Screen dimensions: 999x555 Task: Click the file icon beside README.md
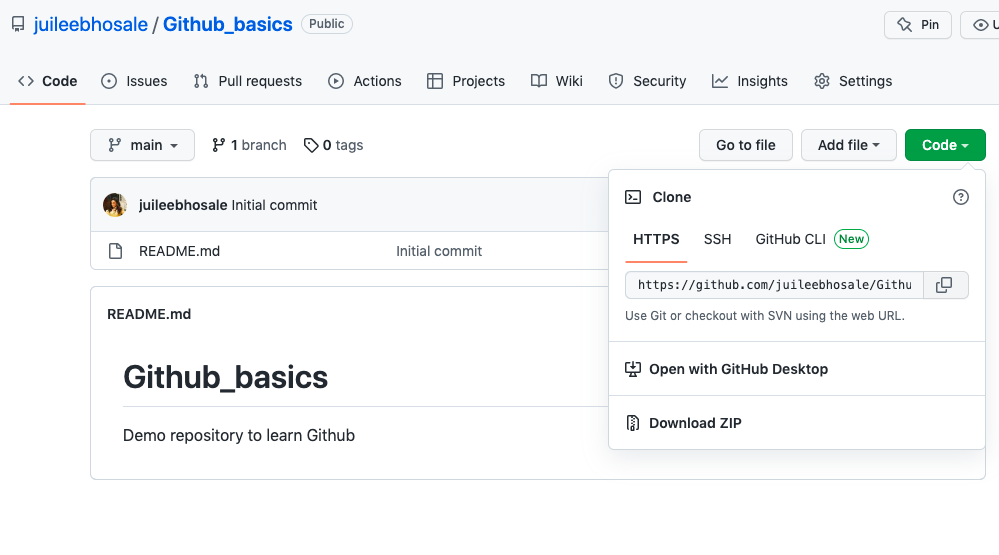tap(115, 251)
